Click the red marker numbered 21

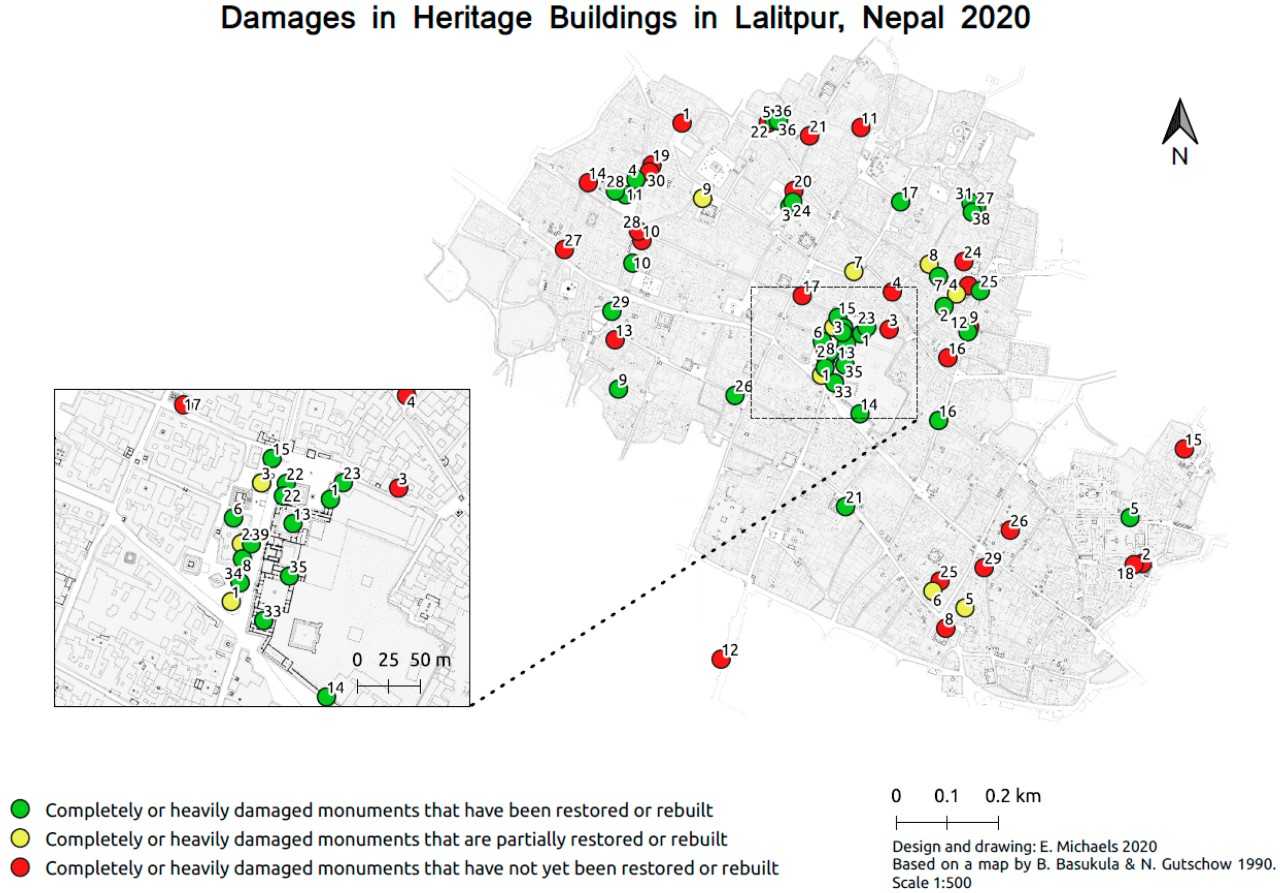[810, 136]
